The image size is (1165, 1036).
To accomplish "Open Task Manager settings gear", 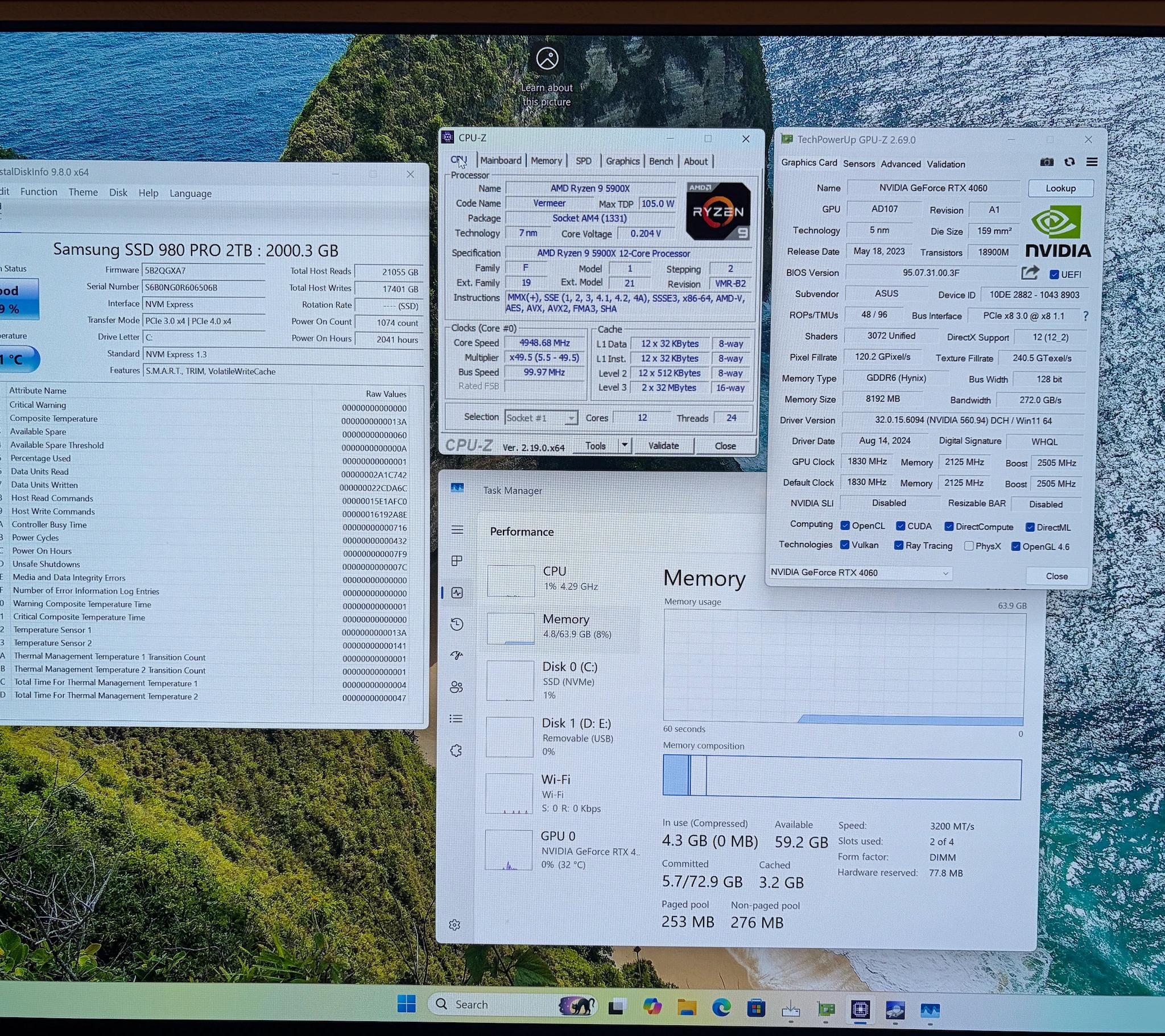I will tap(455, 925).
